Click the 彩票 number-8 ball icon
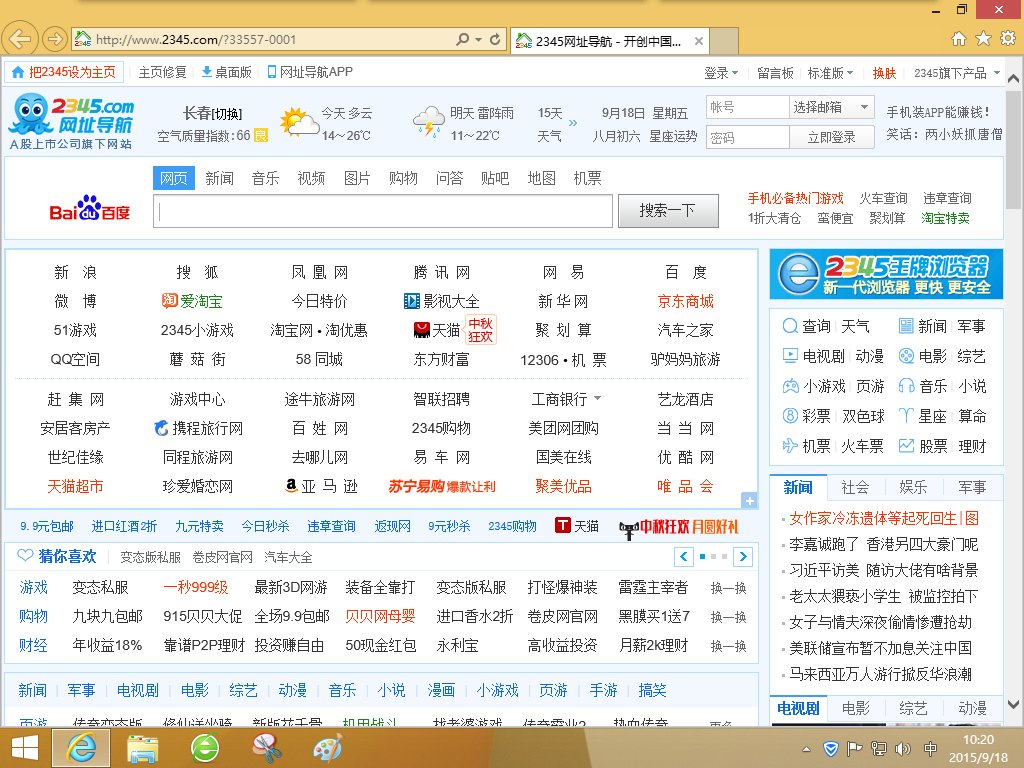1024x768 pixels. pos(790,415)
